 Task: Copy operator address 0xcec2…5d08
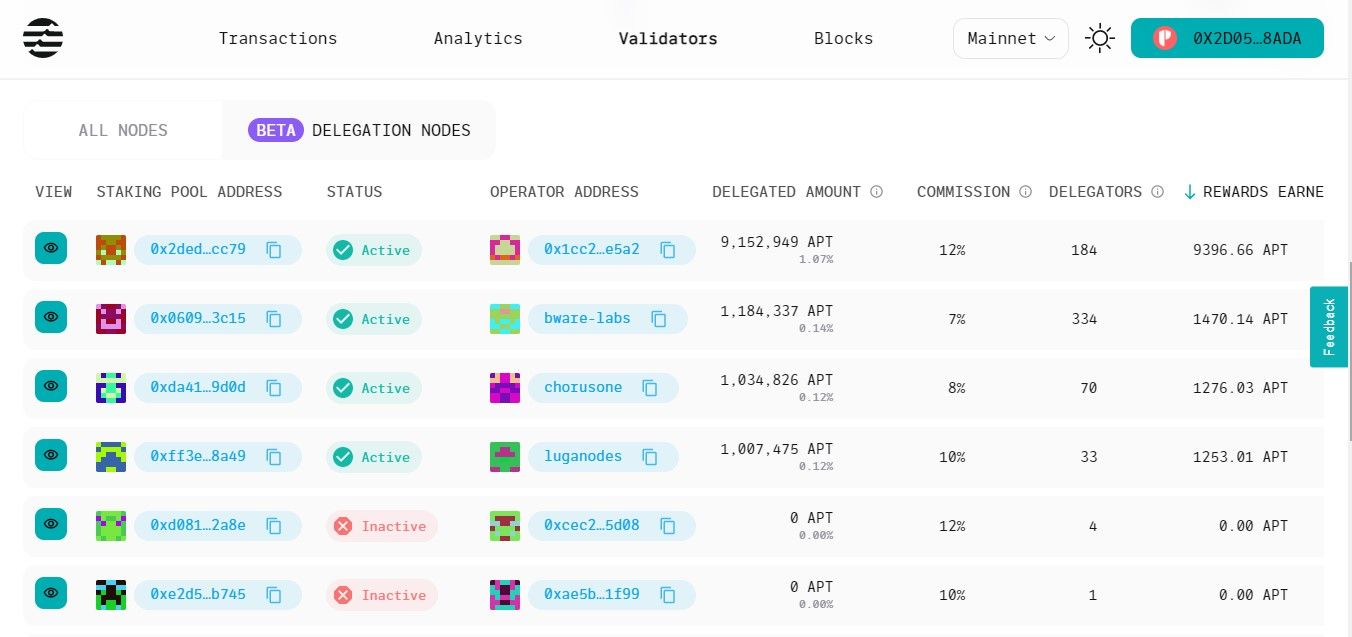click(x=668, y=526)
